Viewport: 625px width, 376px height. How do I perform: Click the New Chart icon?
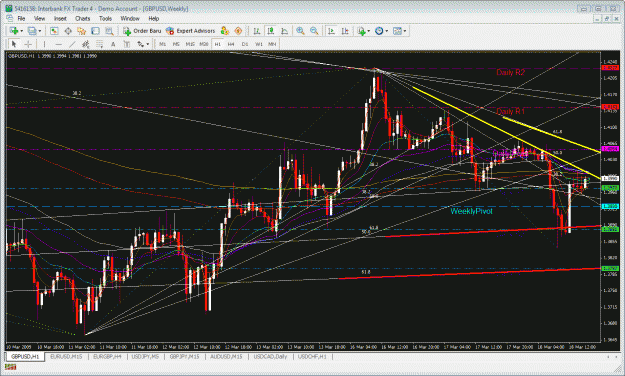14,31
